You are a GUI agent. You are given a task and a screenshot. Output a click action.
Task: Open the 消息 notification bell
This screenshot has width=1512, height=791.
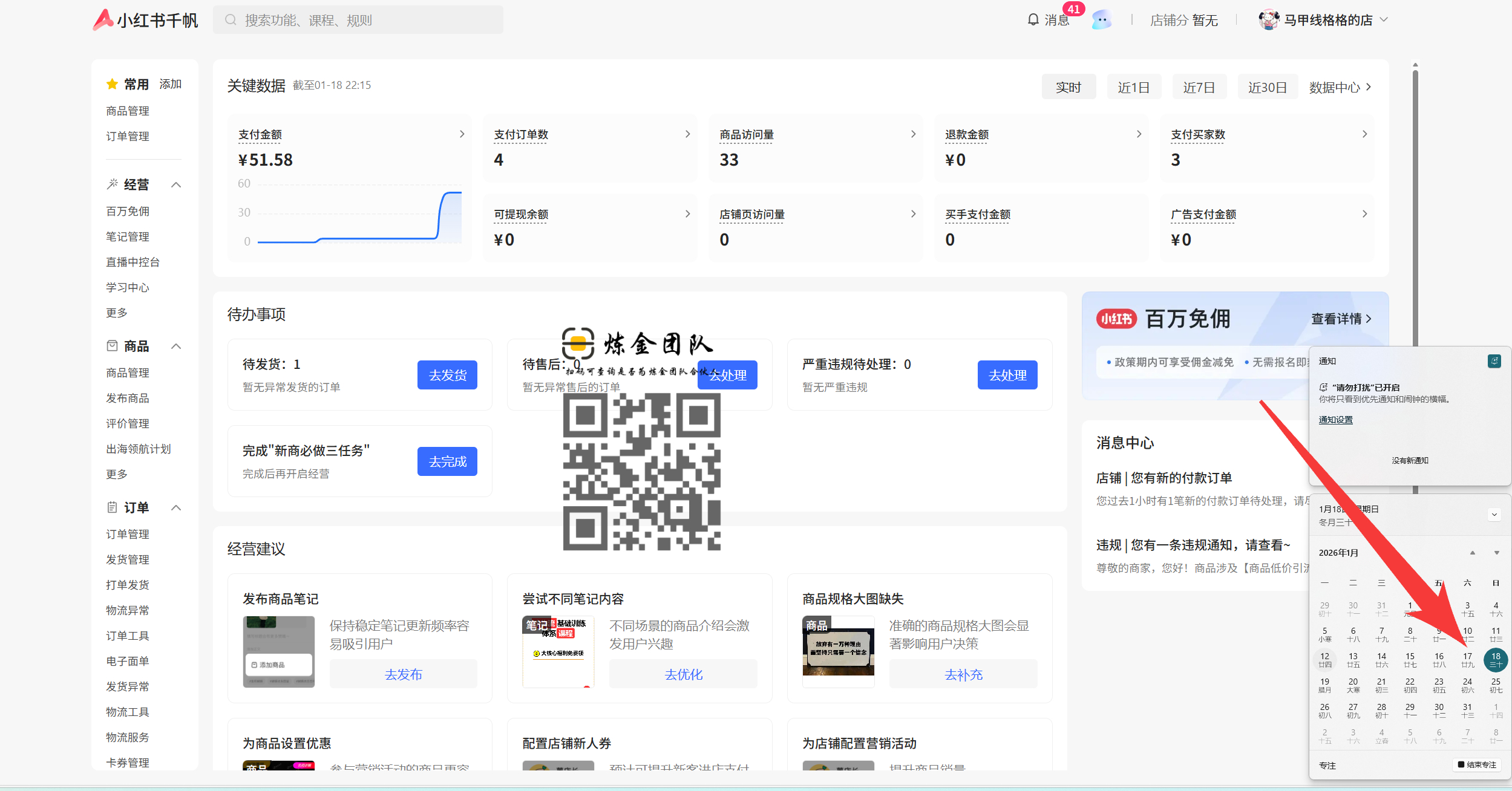pos(1032,19)
